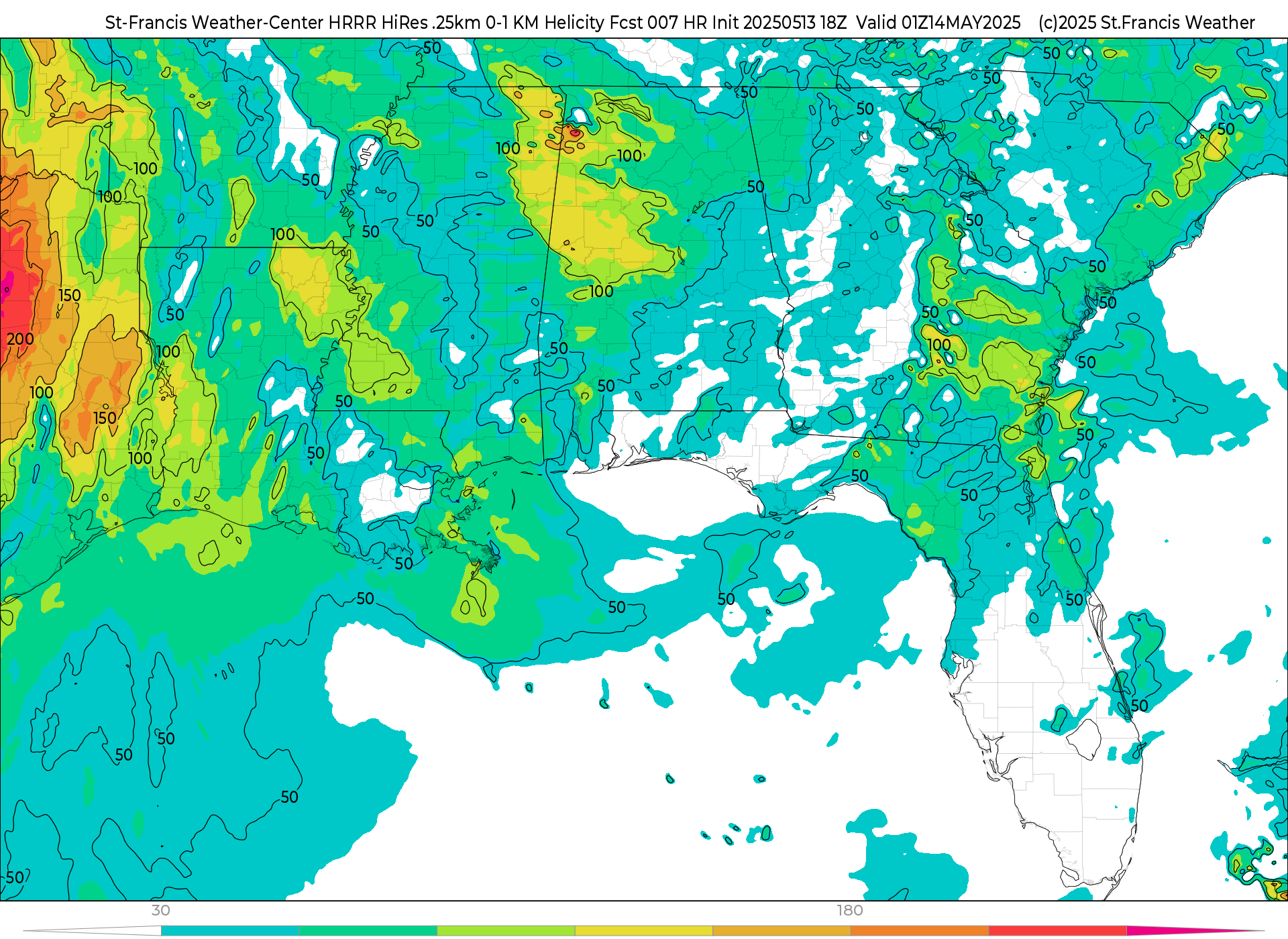The image size is (1288, 939).
Task: Click "Valid 01Z14MAY2025" in the title
Action: (938, 23)
